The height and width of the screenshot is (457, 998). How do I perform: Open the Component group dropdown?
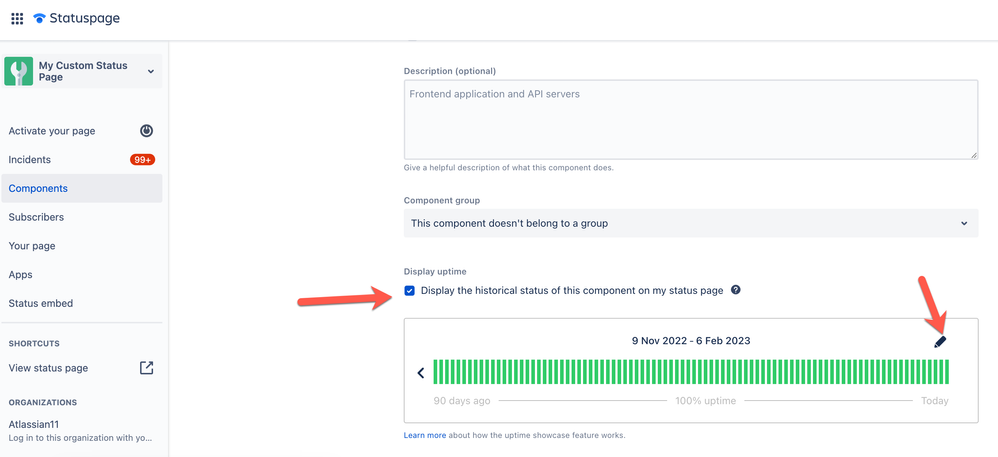(691, 223)
